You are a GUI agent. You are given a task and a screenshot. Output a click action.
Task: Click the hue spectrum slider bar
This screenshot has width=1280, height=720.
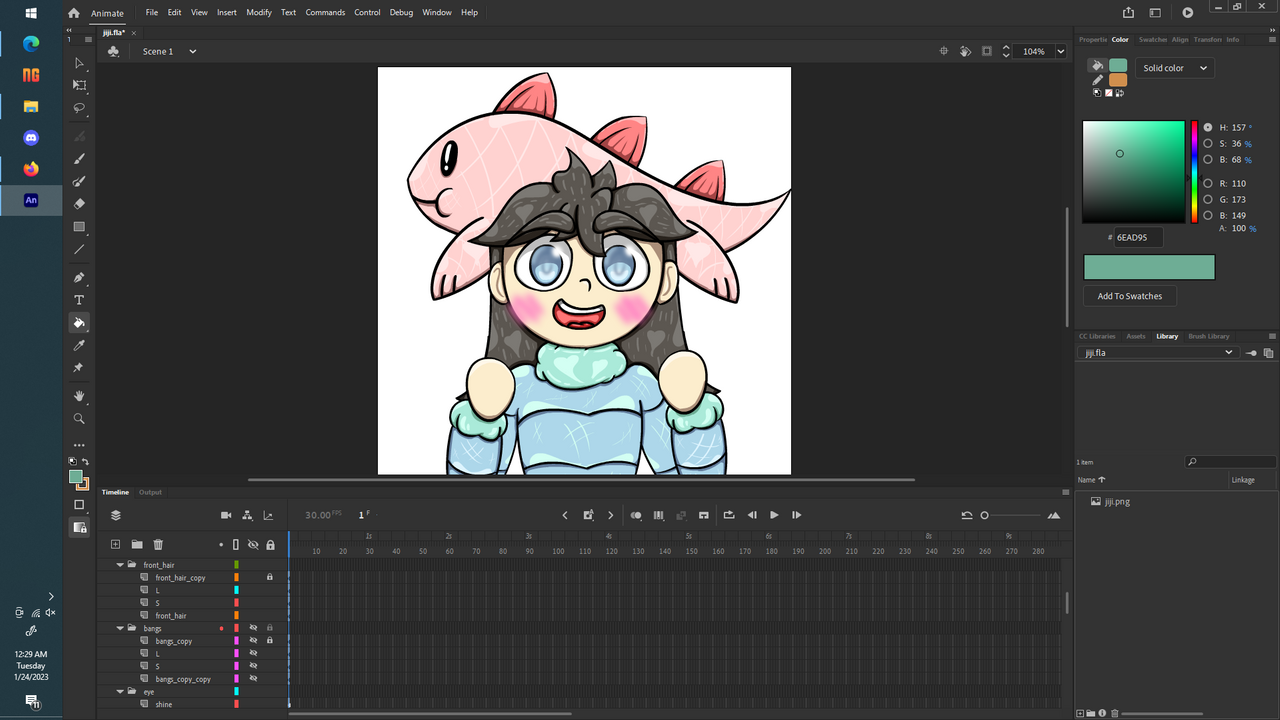[1194, 172]
